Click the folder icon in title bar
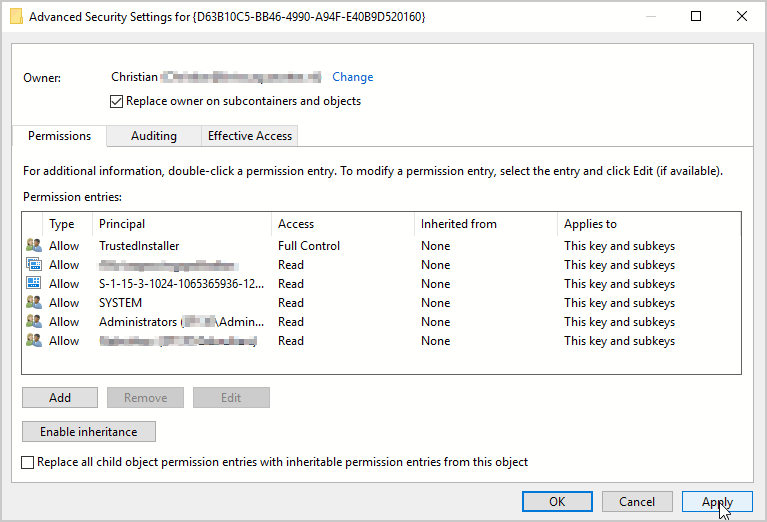The image size is (767, 522). (x=17, y=16)
